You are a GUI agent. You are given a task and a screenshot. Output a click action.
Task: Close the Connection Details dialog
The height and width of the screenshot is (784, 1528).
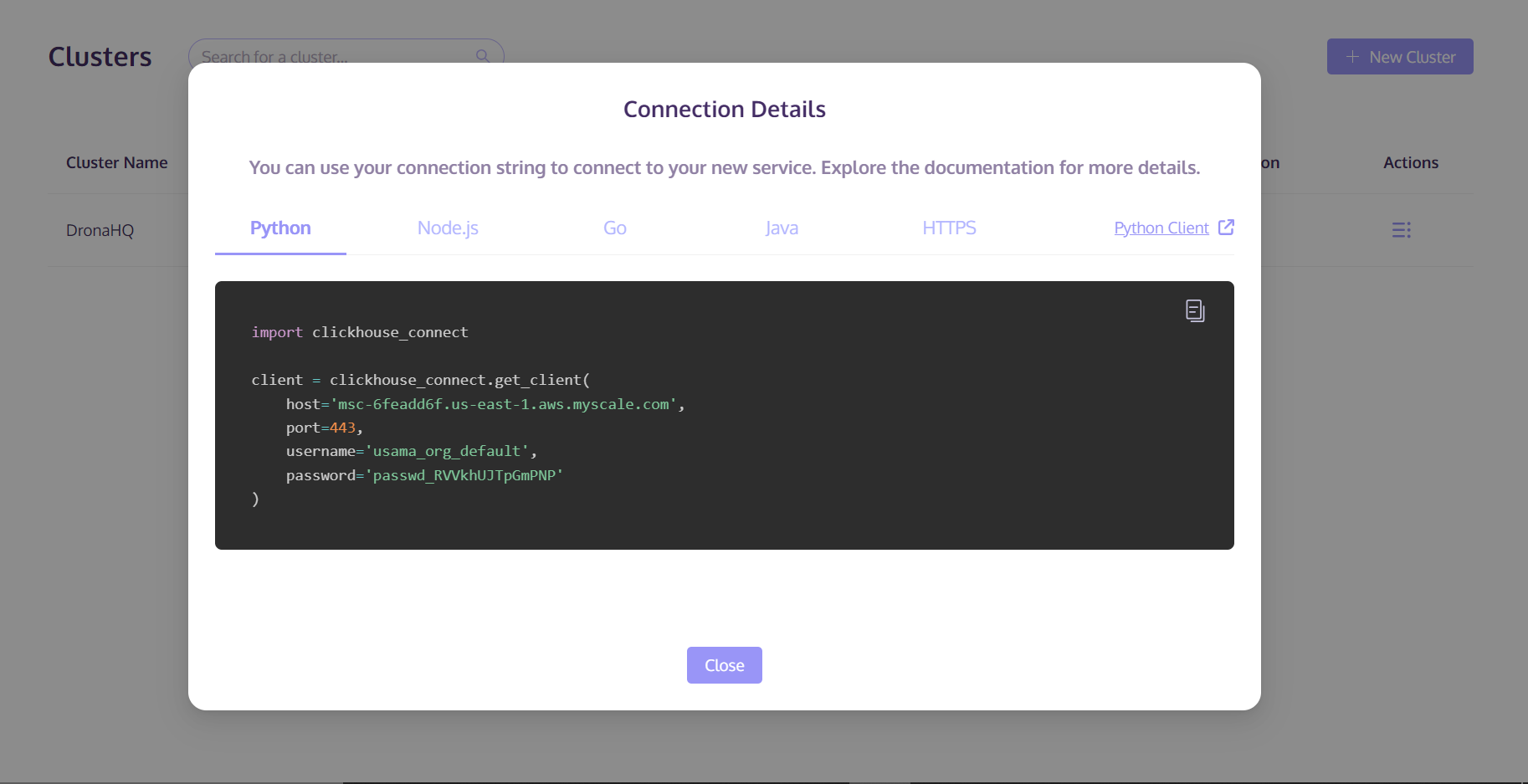[x=725, y=665]
